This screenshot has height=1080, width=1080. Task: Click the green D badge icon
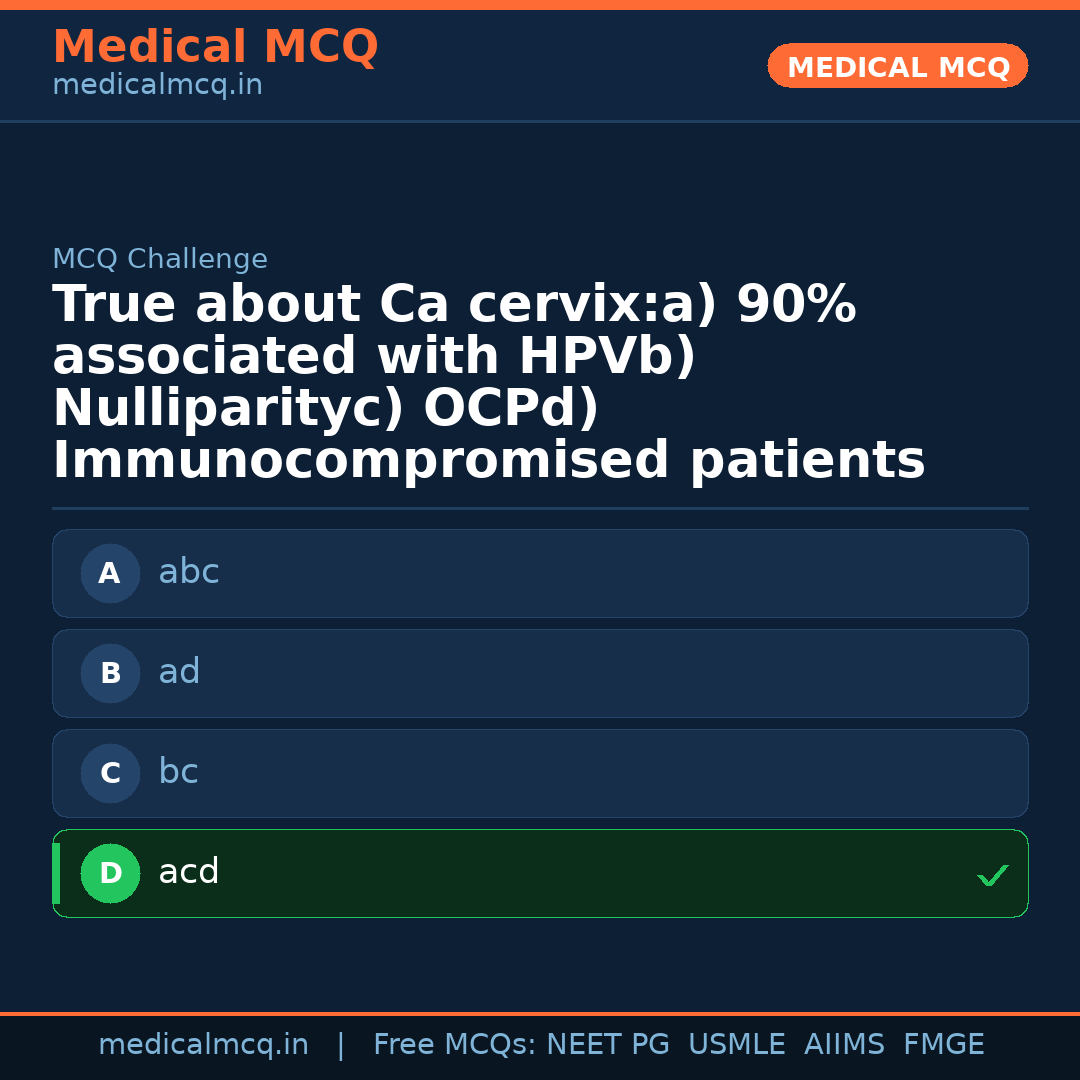[110, 873]
